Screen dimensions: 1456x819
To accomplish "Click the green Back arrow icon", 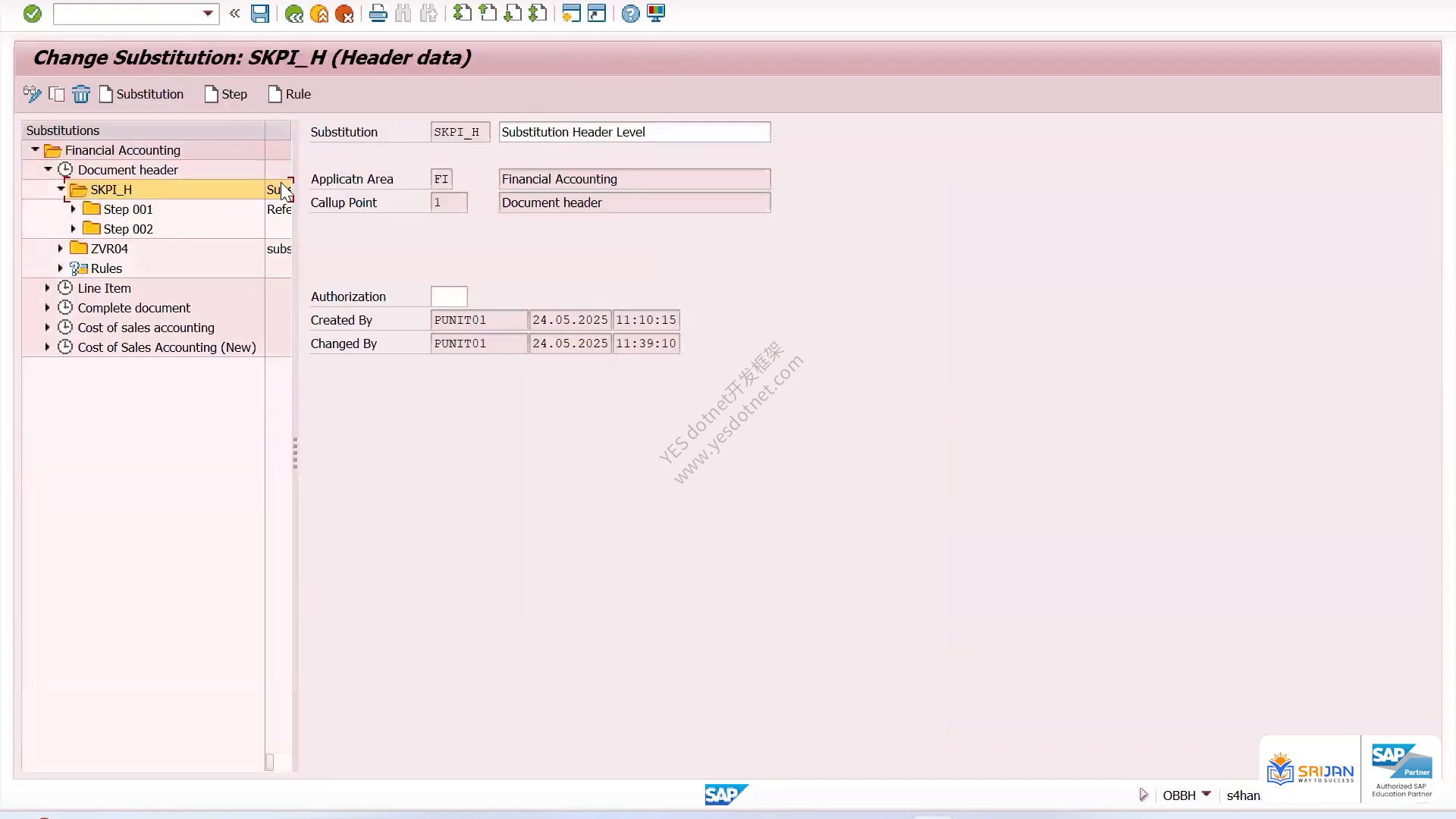I will point(294,14).
